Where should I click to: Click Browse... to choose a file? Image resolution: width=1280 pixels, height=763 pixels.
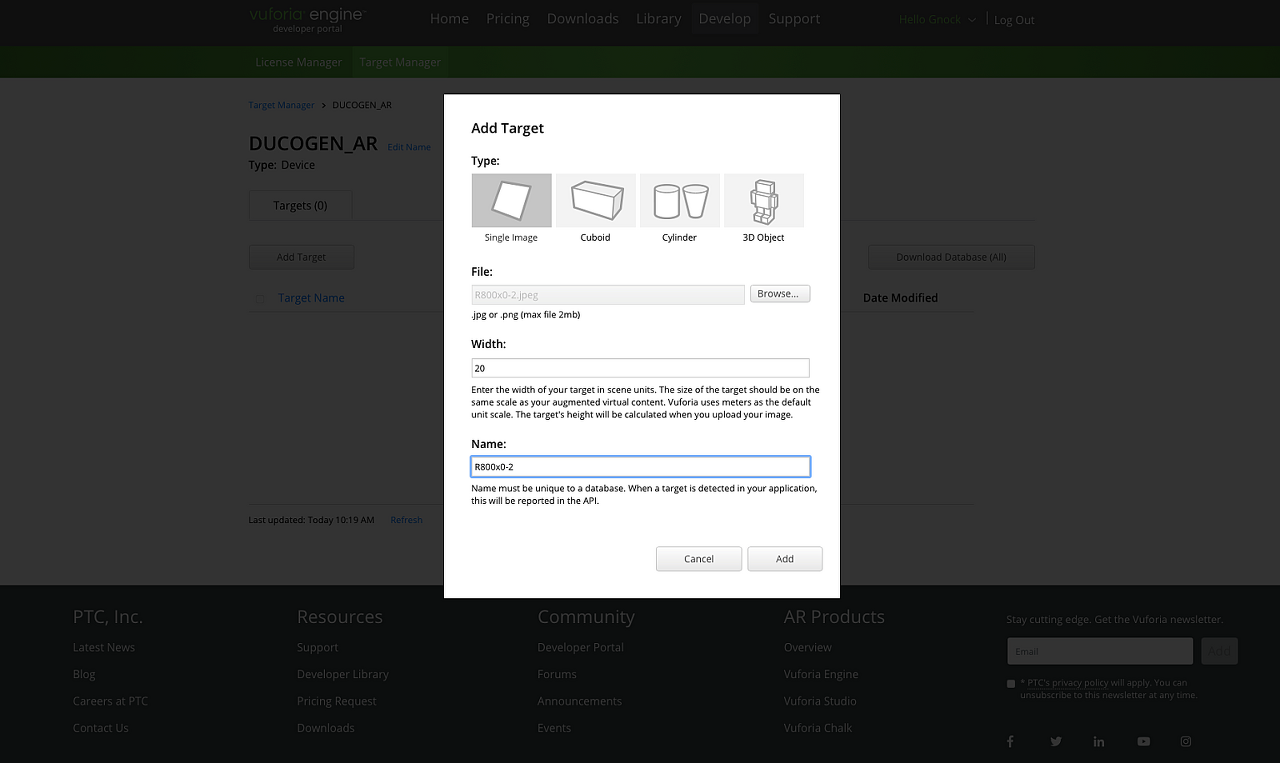pyautogui.click(x=778, y=294)
